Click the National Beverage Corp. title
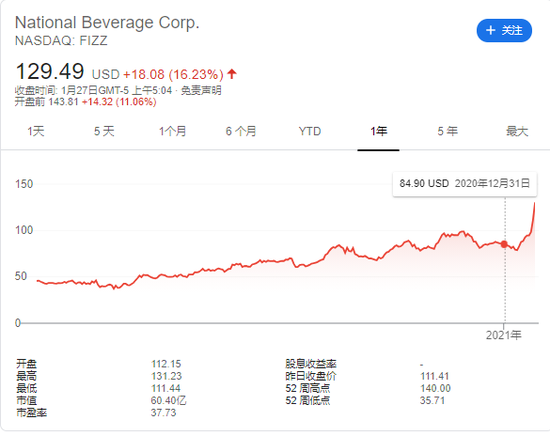The width and height of the screenshot is (550, 436). (107, 23)
